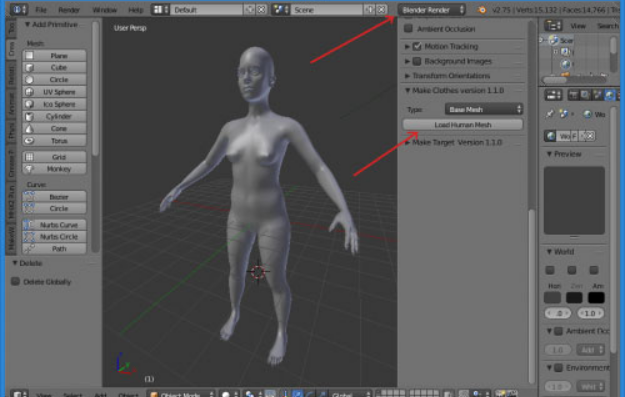This screenshot has height=397, width=625.
Task: Open the Outliner View menu
Action: click(x=578, y=26)
